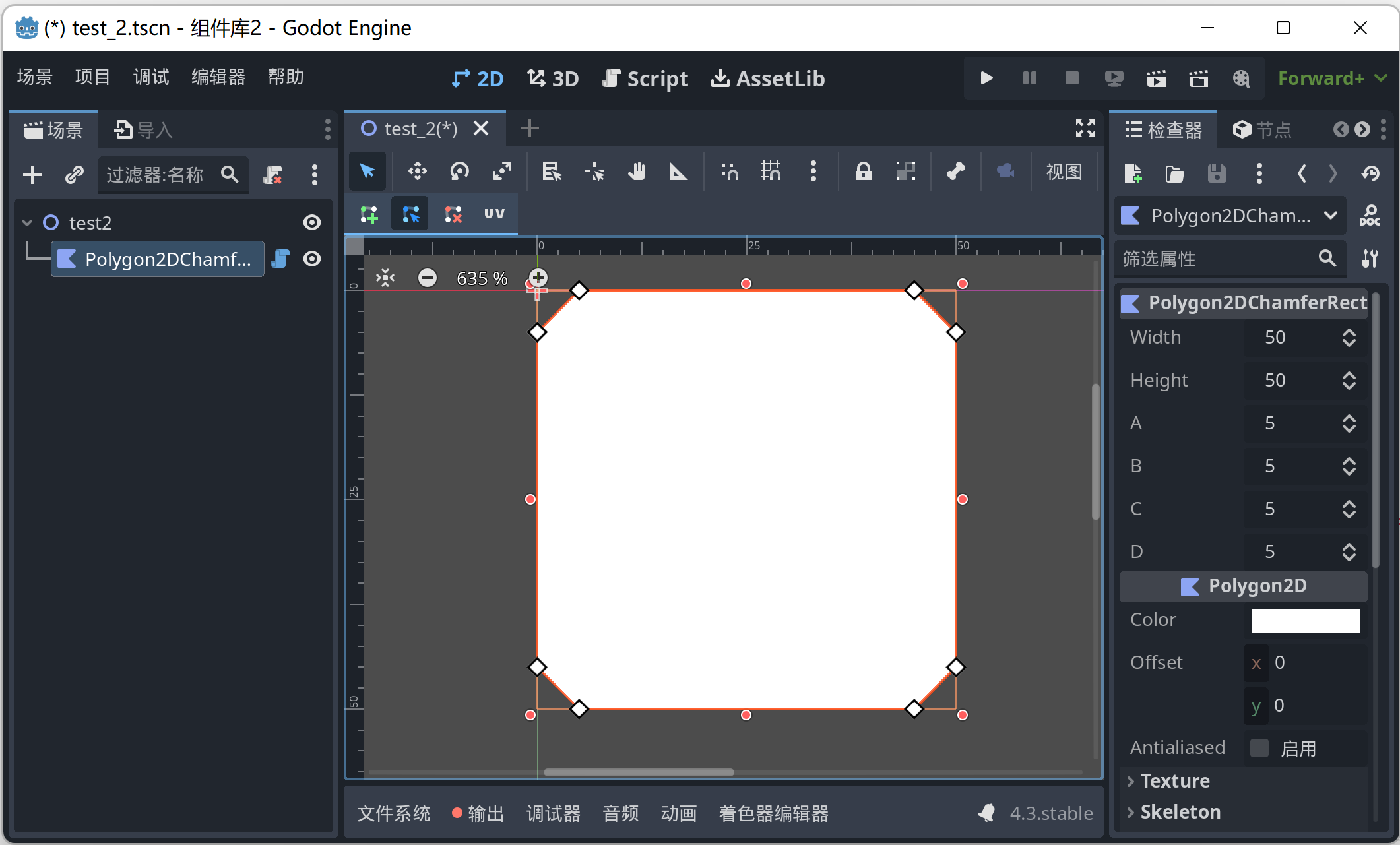The width and height of the screenshot is (1400, 845).
Task: Pick the pivot point tool
Action: [x=594, y=172]
